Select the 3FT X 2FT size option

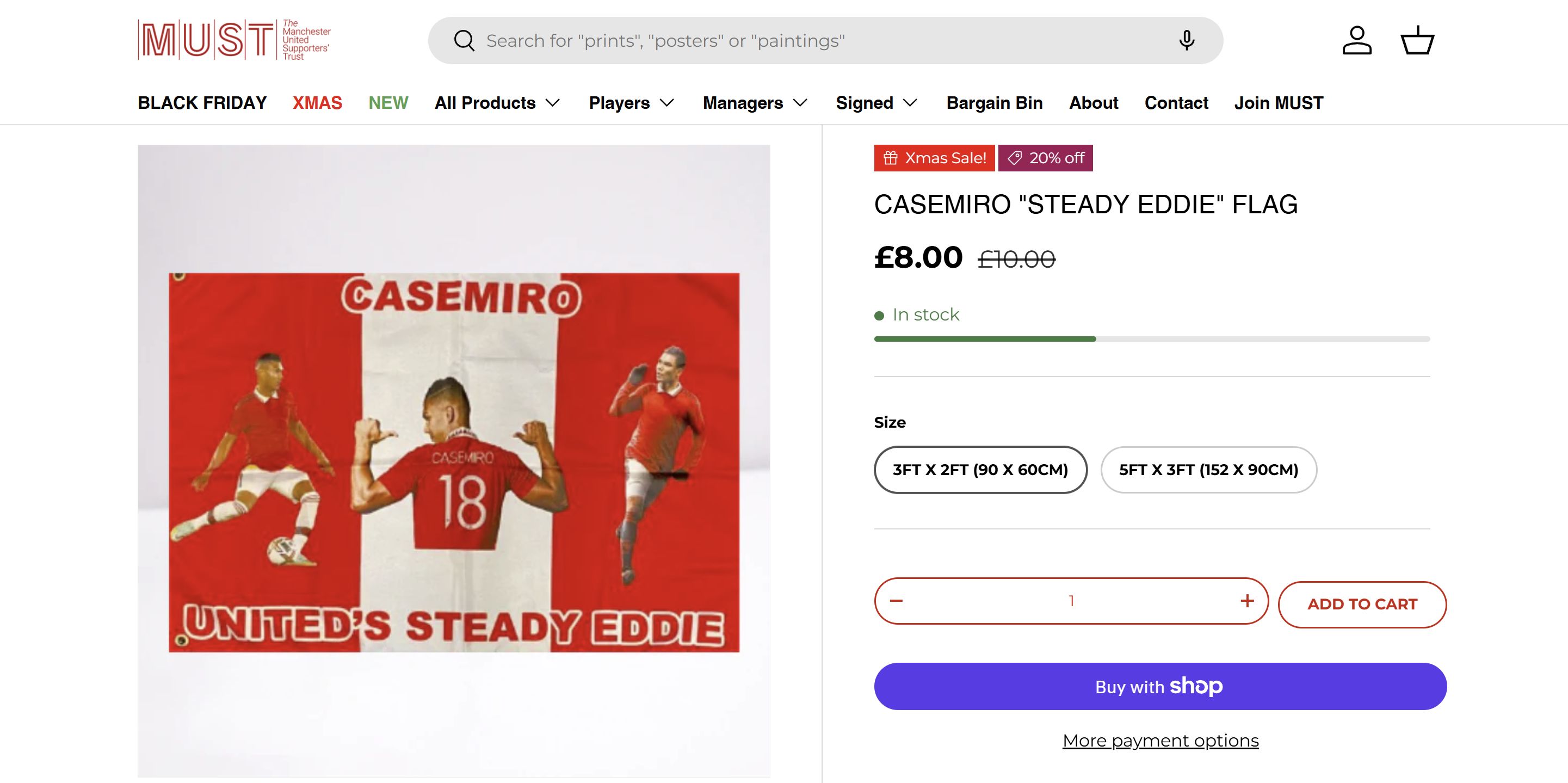[980, 470]
